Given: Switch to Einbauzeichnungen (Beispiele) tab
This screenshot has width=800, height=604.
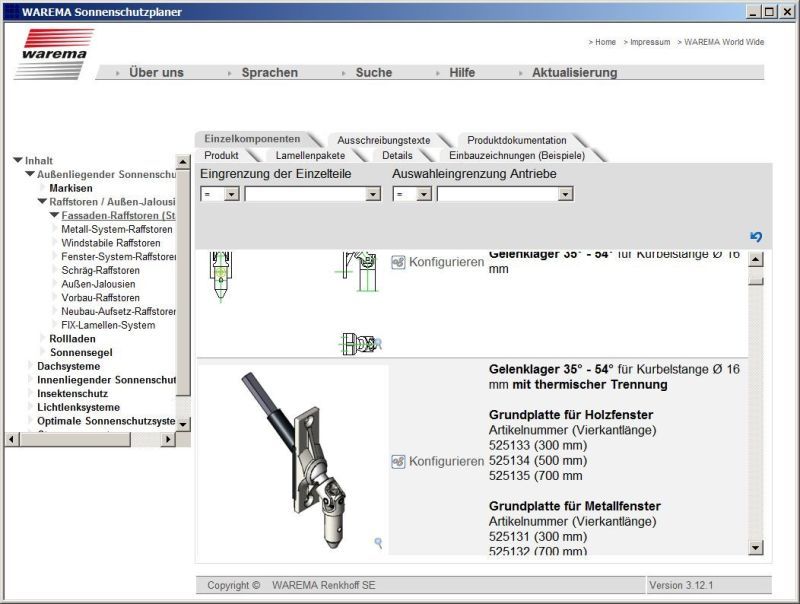Looking at the screenshot, I should (517, 155).
